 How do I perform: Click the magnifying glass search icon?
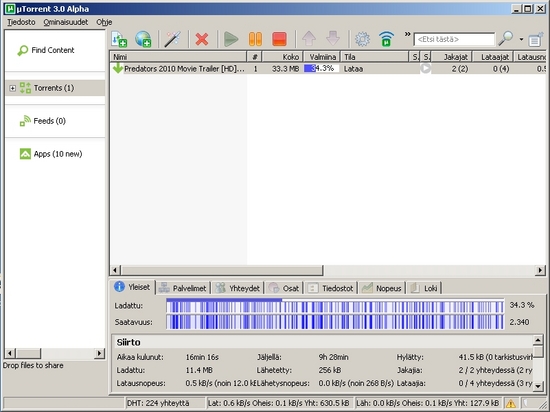pyautogui.click(x=505, y=39)
